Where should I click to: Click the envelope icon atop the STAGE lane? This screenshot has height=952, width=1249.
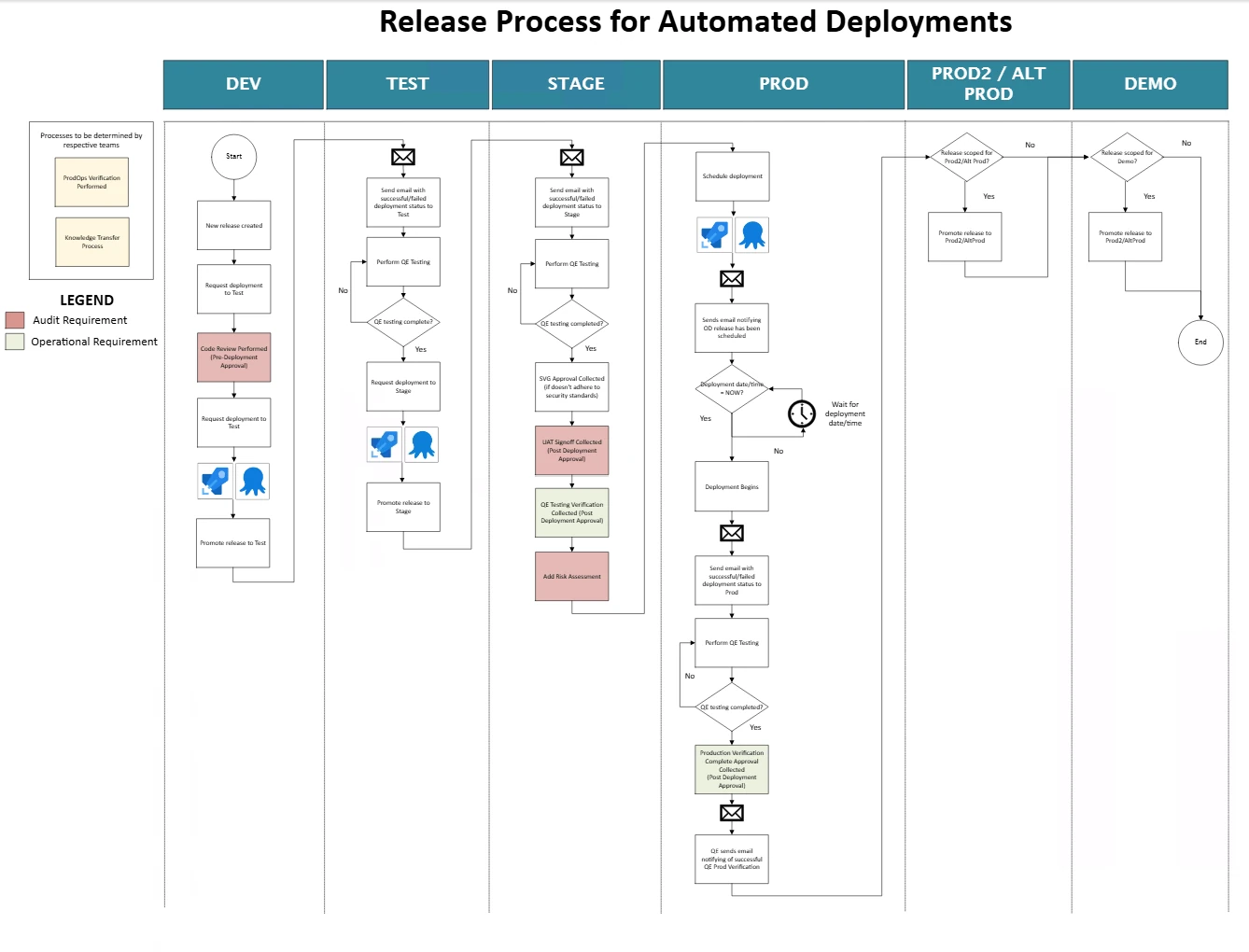click(x=572, y=157)
